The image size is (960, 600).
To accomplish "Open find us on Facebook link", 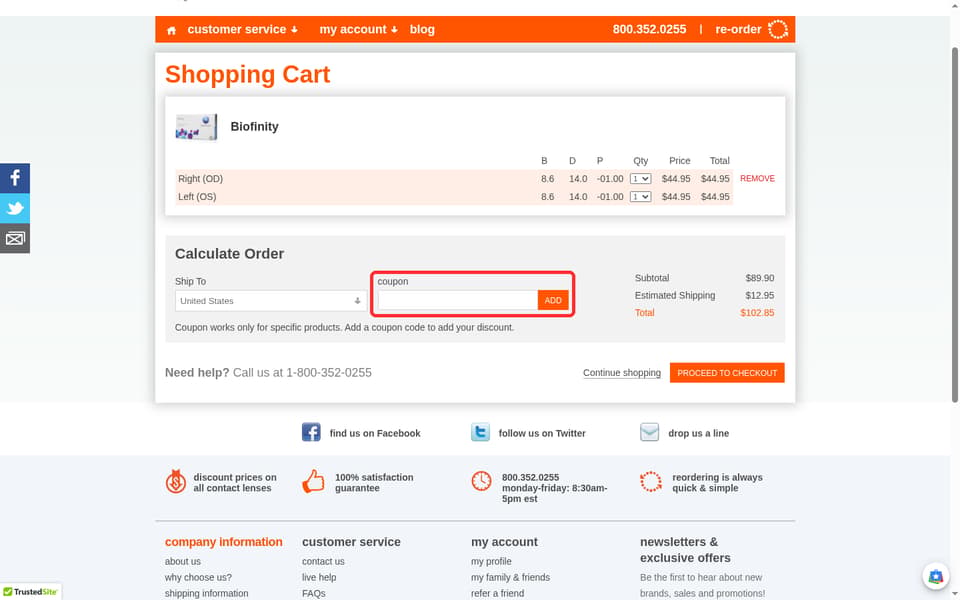I will [x=375, y=433].
